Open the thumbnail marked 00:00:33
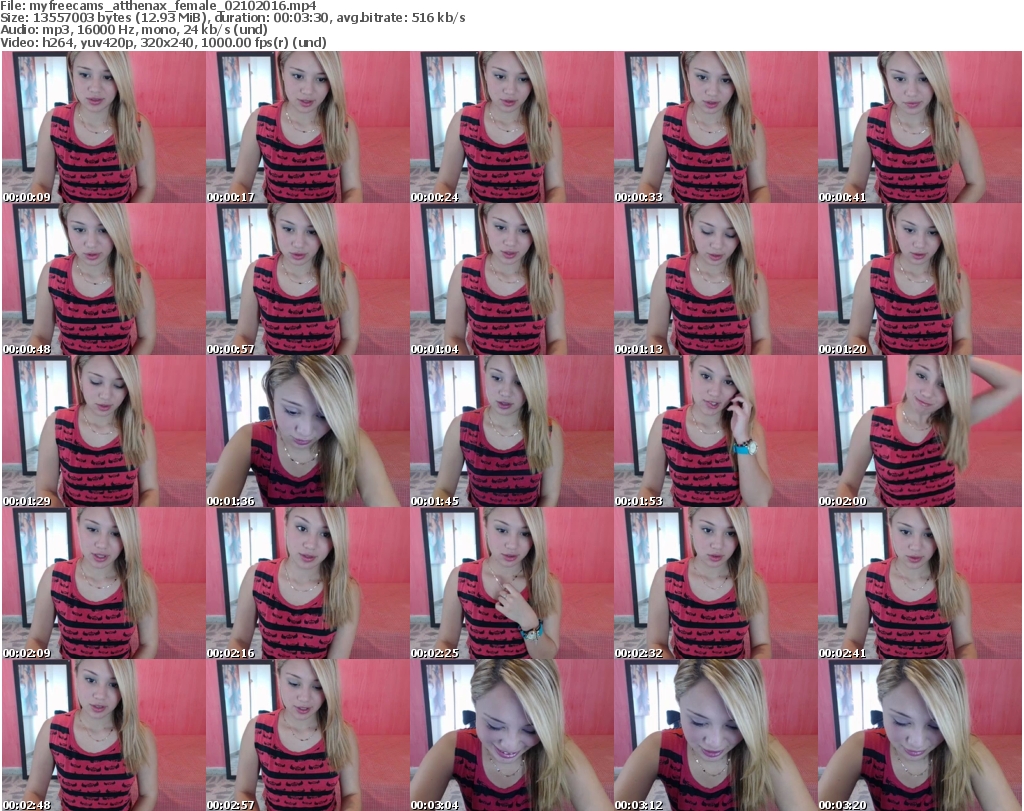Screen dimensions: 1024x811 click(715, 127)
